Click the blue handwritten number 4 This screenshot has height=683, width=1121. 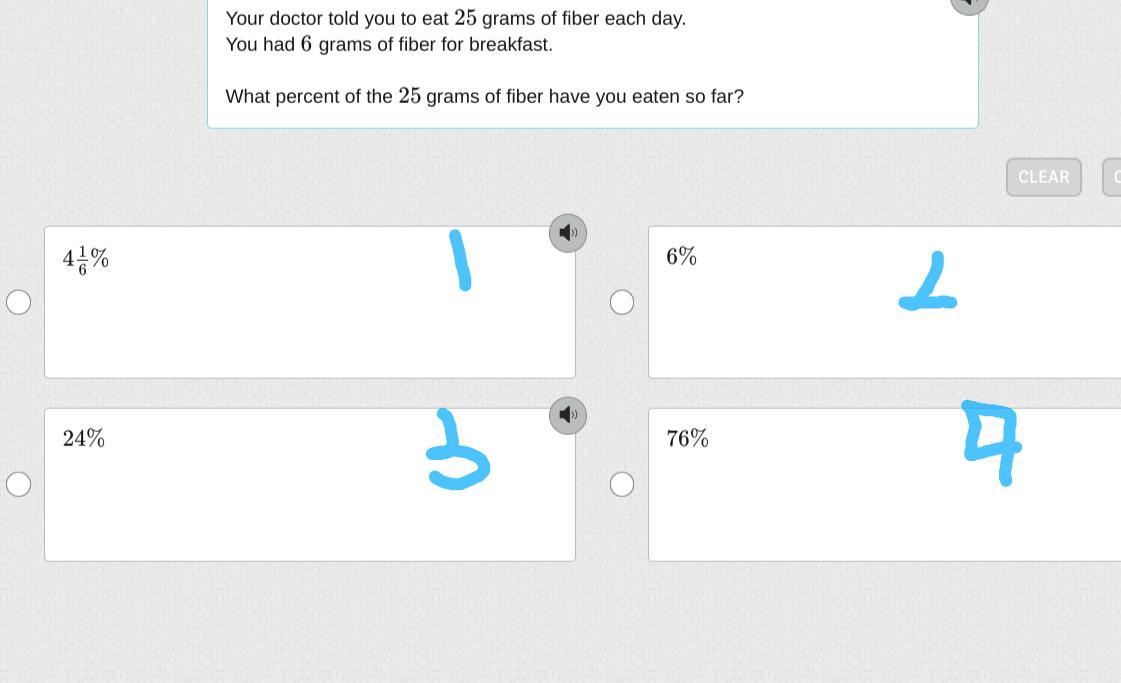[x=991, y=440]
